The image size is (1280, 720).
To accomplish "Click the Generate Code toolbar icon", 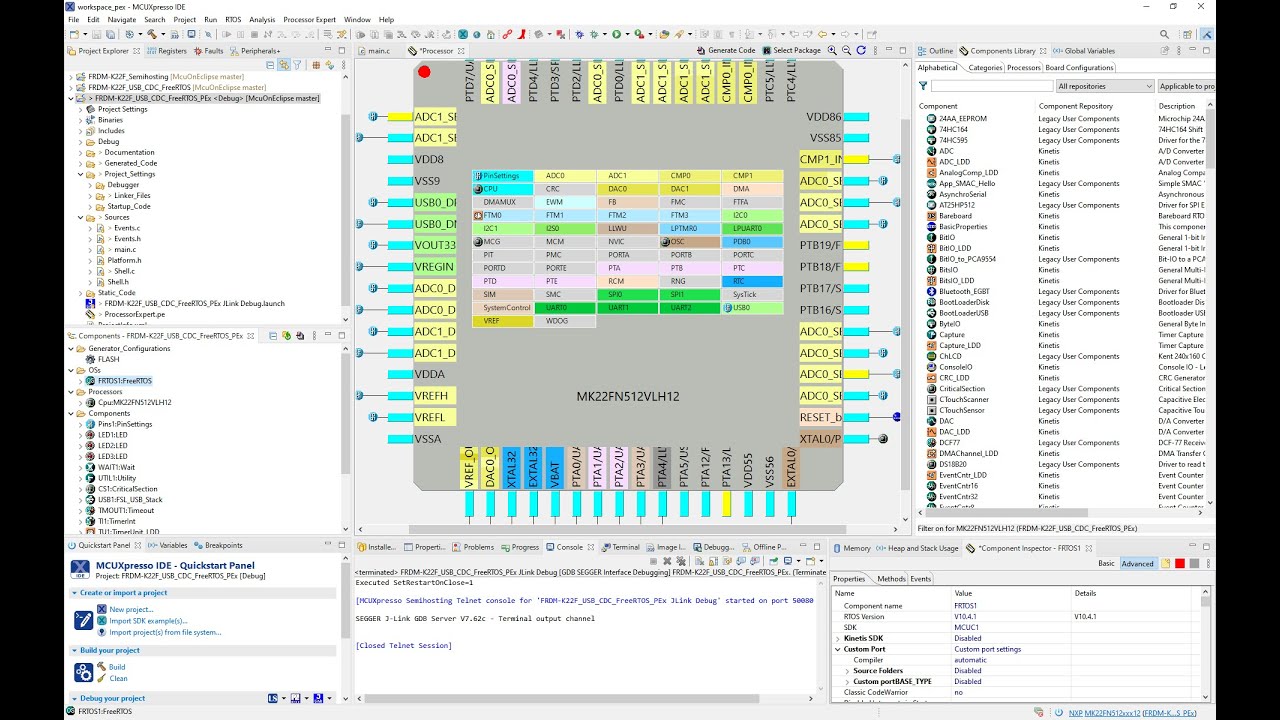I will [x=701, y=50].
